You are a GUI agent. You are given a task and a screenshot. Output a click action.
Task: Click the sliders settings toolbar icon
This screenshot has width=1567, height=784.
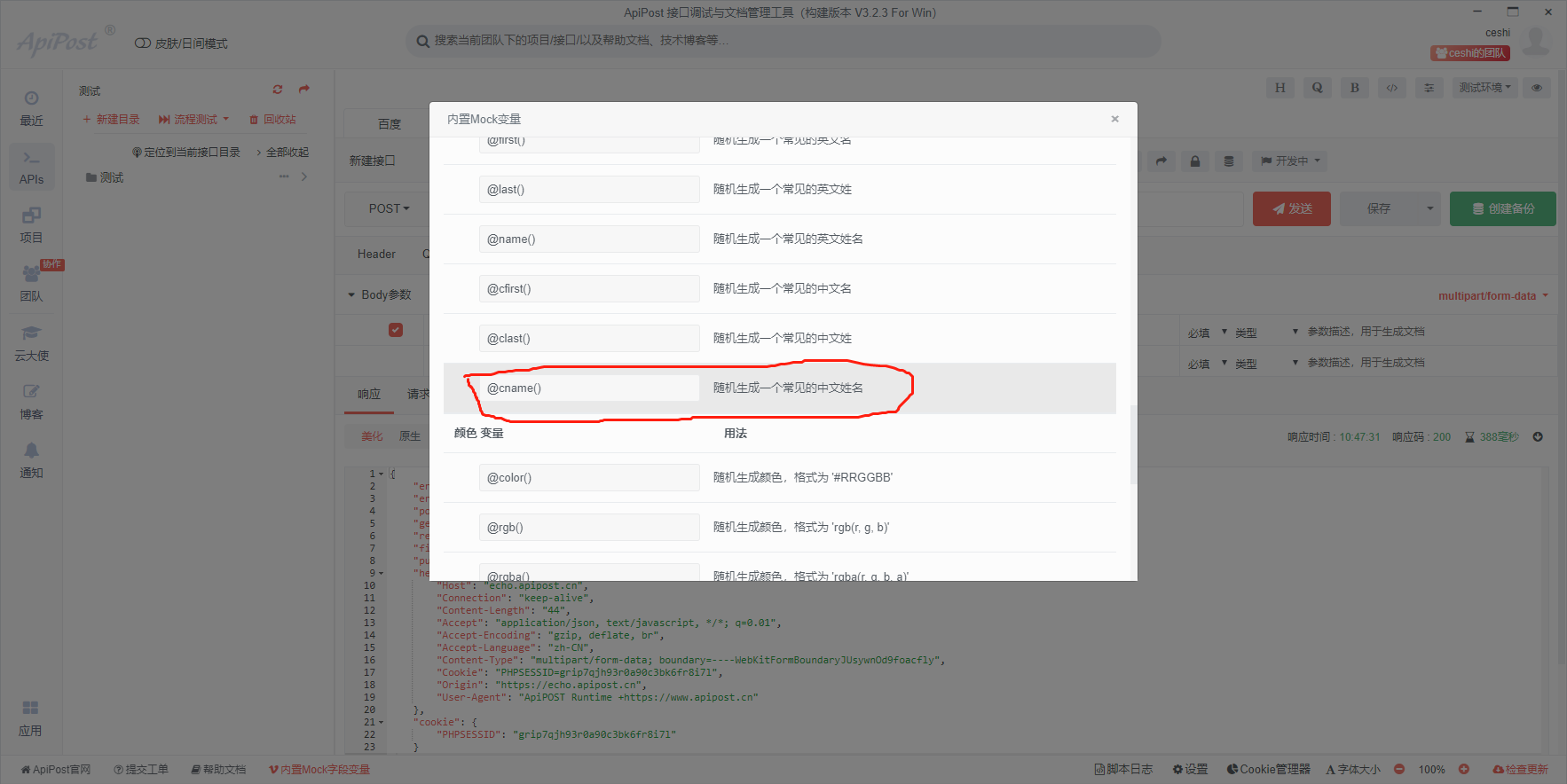1429,88
